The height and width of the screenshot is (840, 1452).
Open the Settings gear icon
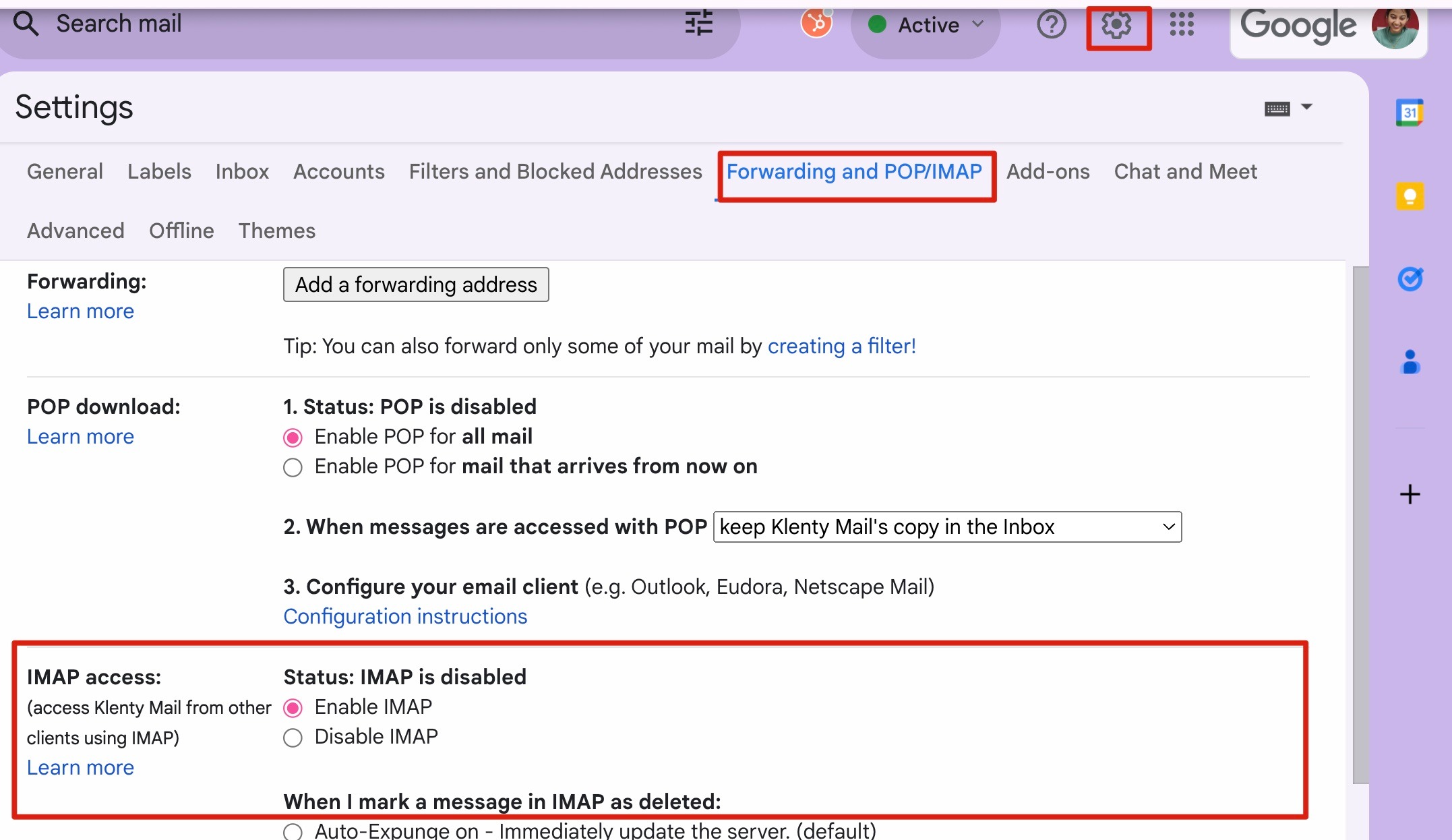point(1116,26)
